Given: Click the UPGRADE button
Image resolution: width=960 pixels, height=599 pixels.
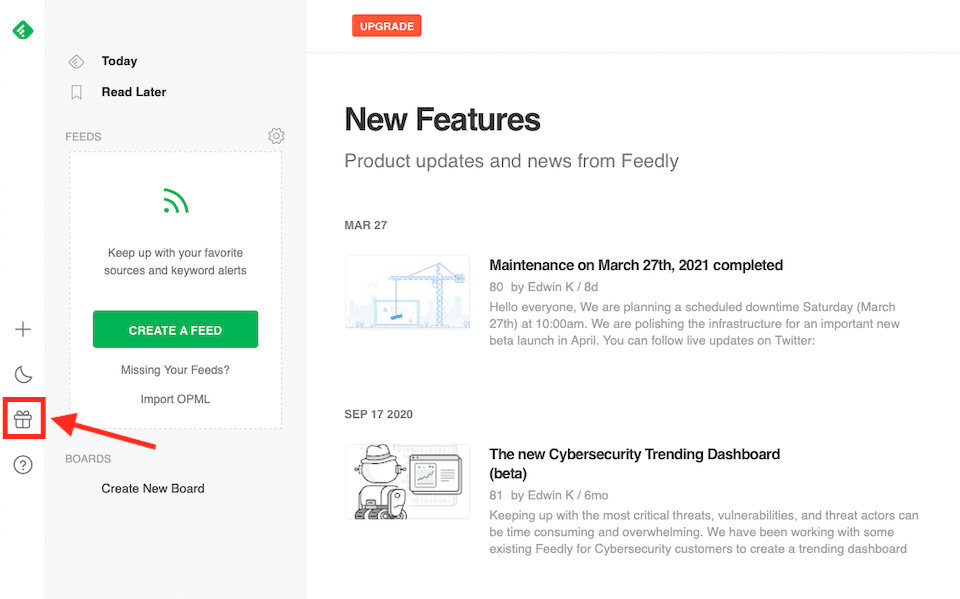Looking at the screenshot, I should [386, 25].
